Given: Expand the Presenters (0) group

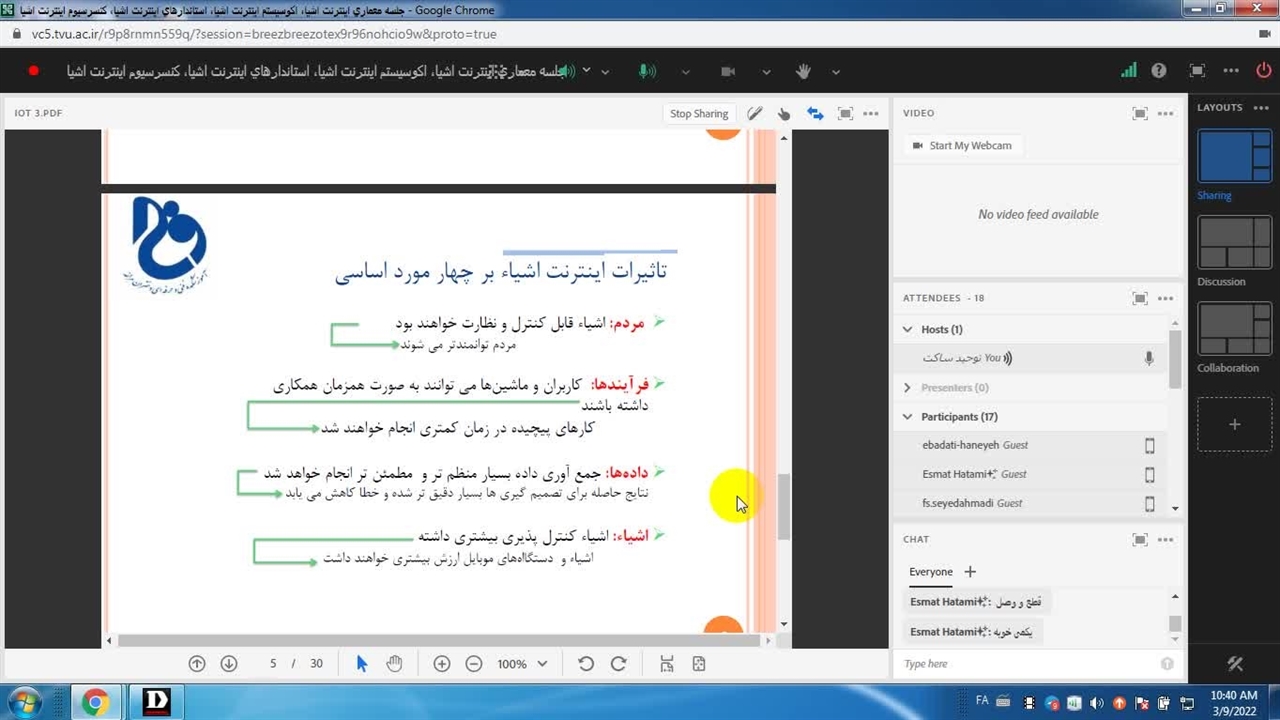Looking at the screenshot, I should coord(908,388).
